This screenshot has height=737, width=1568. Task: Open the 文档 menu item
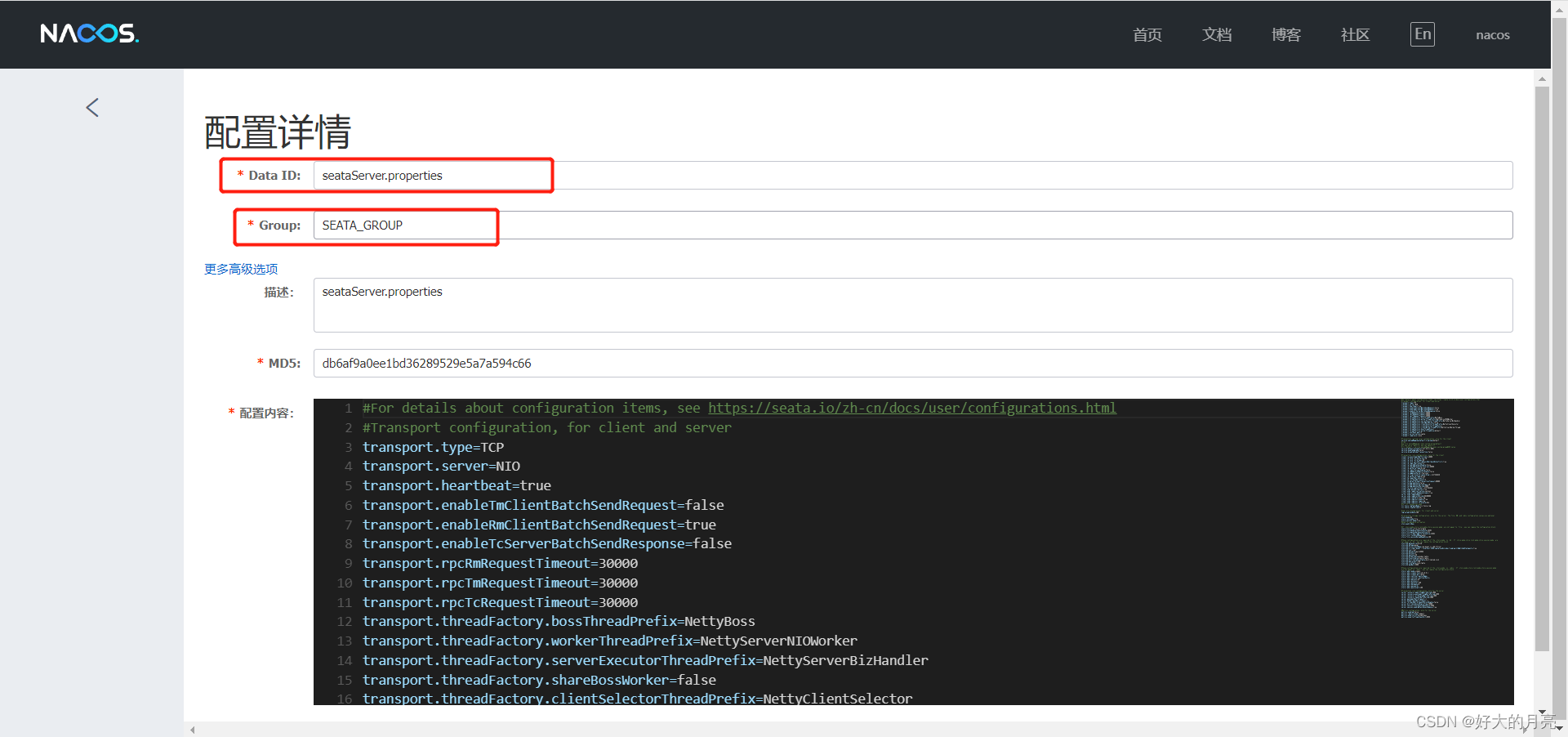click(1217, 34)
